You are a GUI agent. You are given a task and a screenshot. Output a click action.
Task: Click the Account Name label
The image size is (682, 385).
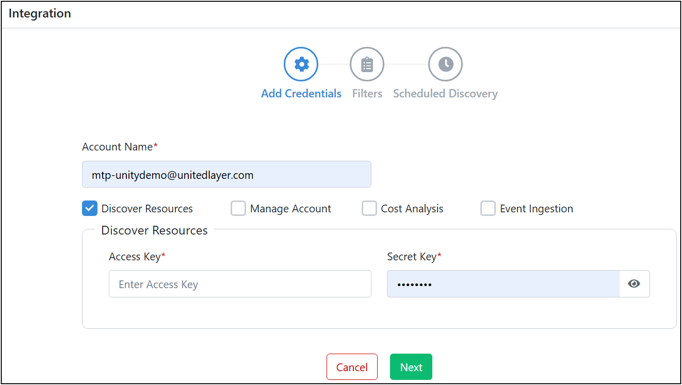[120, 147]
